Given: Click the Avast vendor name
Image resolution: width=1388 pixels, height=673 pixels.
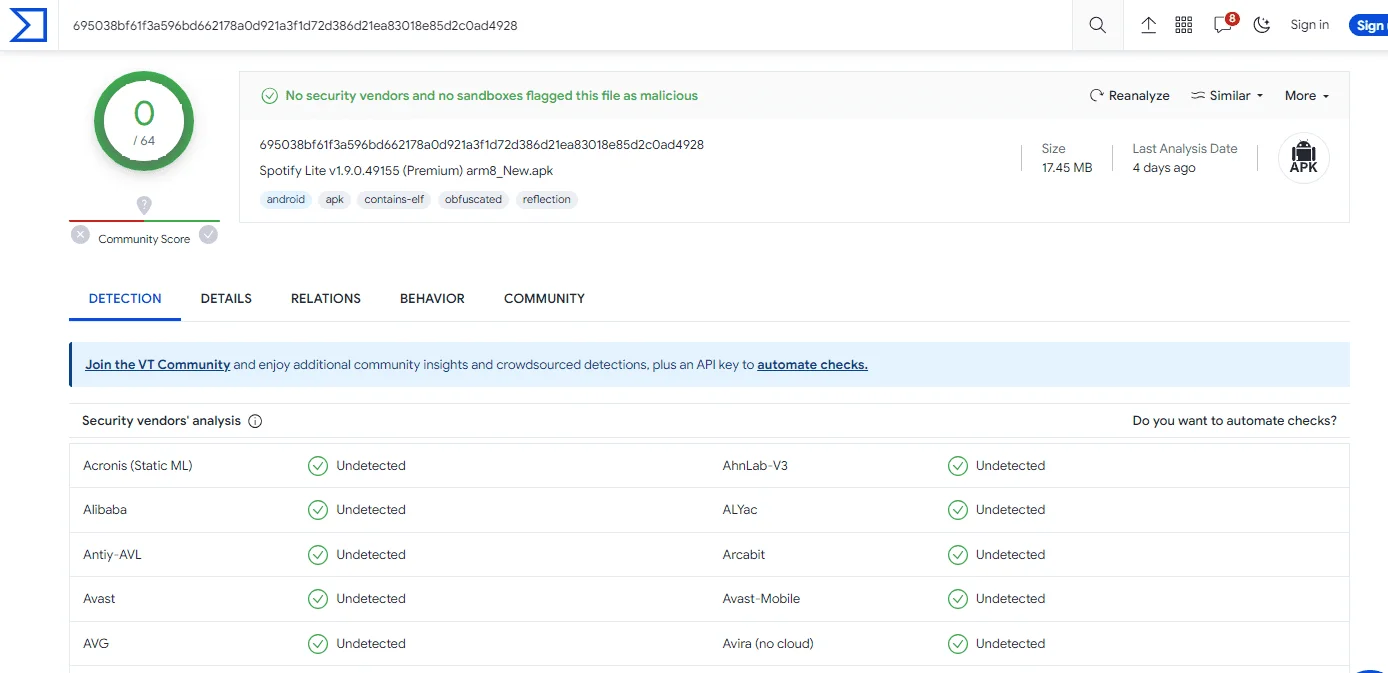Looking at the screenshot, I should (x=99, y=599).
